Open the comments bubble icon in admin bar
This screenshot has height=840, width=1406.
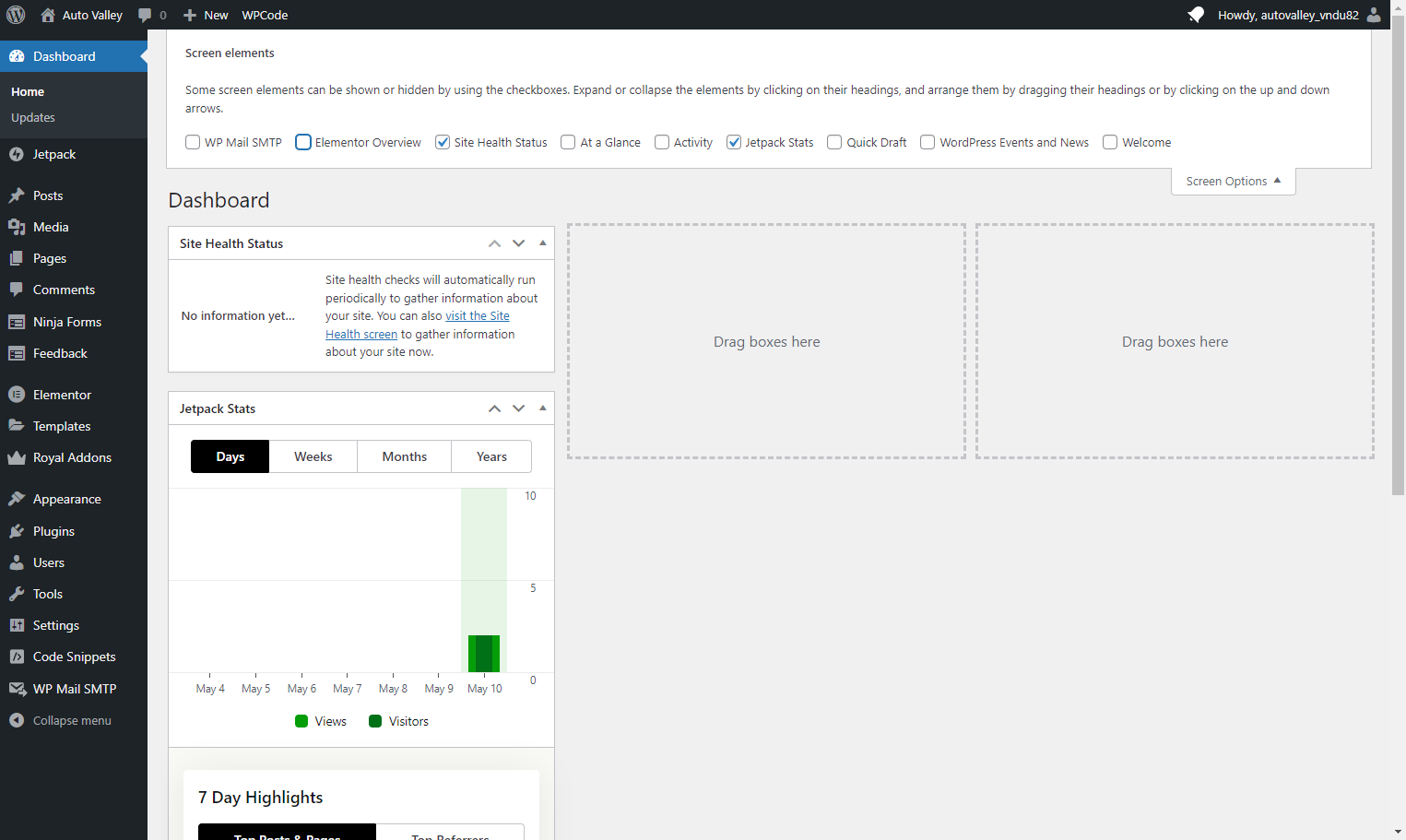(145, 15)
